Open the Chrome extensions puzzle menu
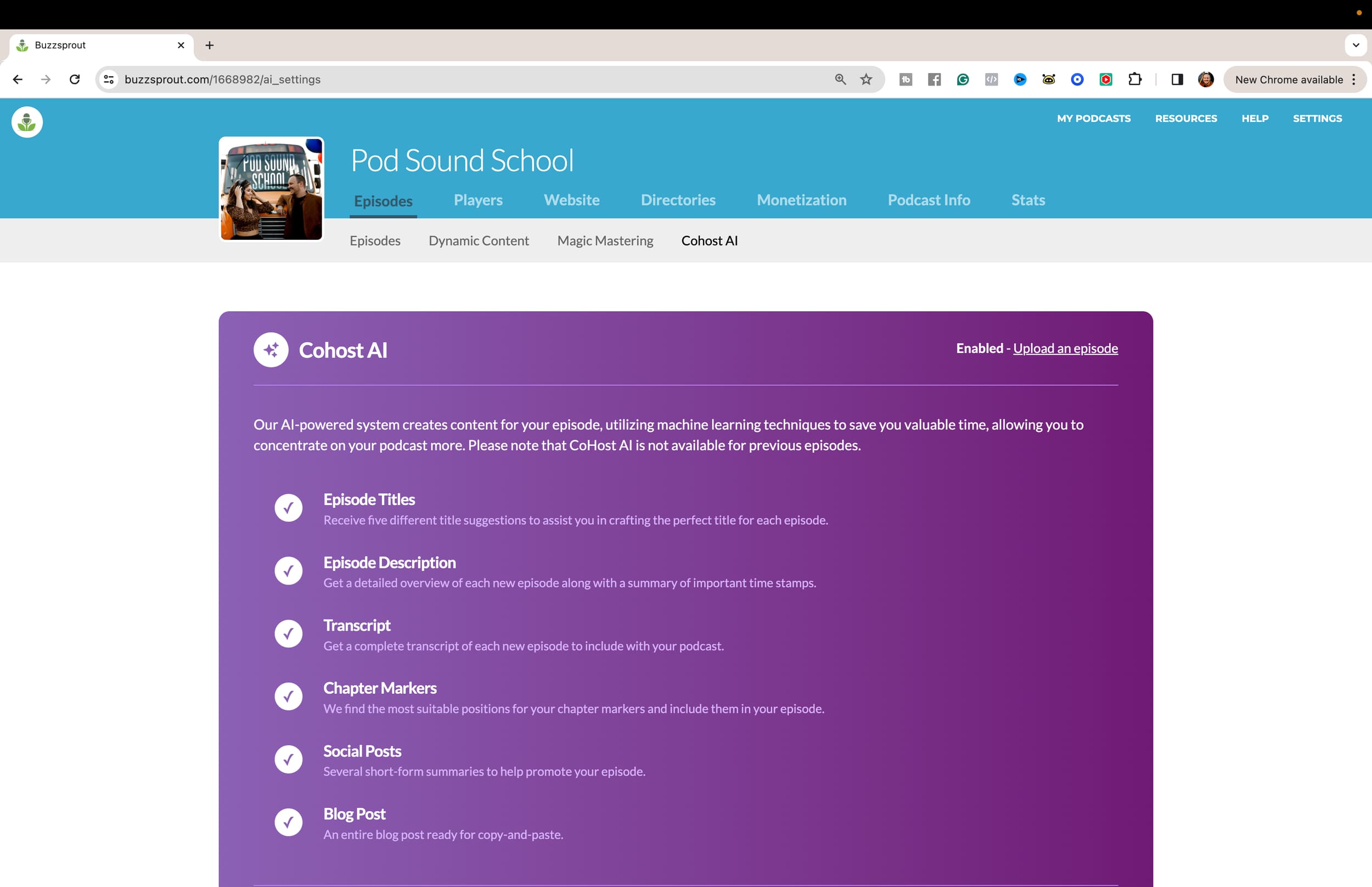1372x887 pixels. click(x=1135, y=80)
